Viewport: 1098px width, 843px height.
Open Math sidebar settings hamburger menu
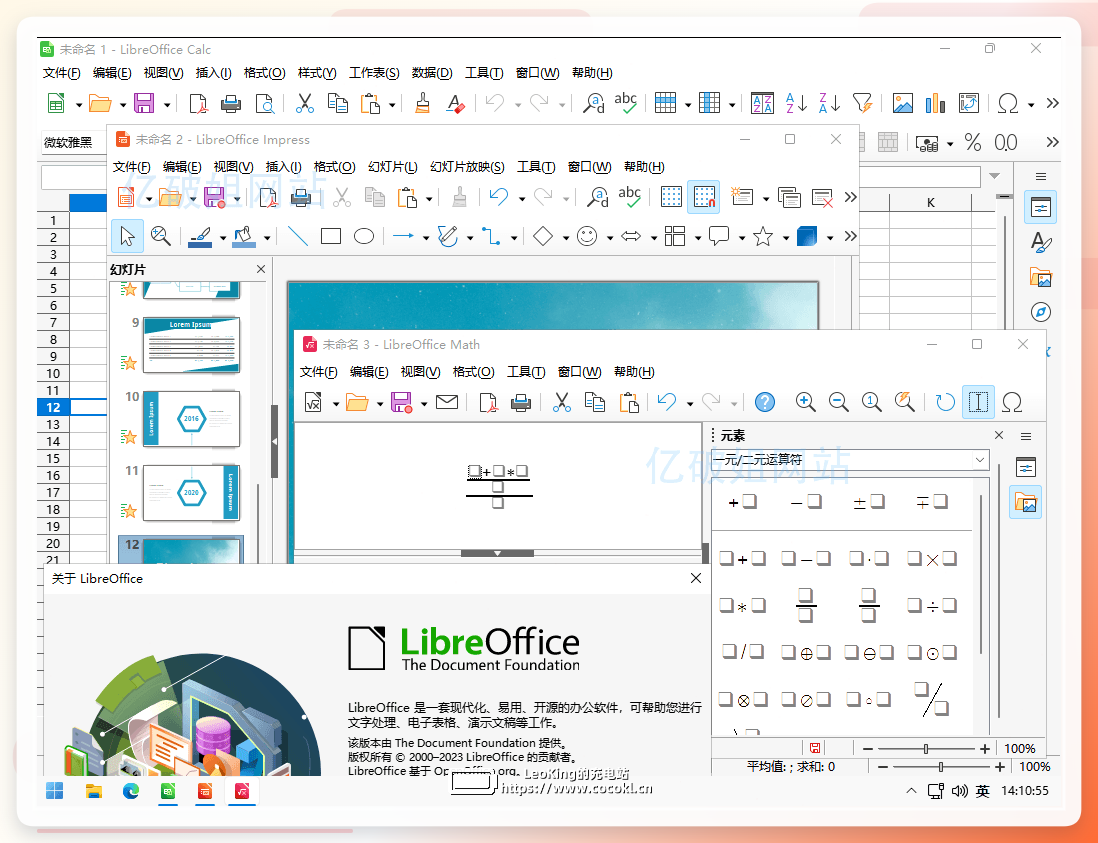coord(1026,436)
